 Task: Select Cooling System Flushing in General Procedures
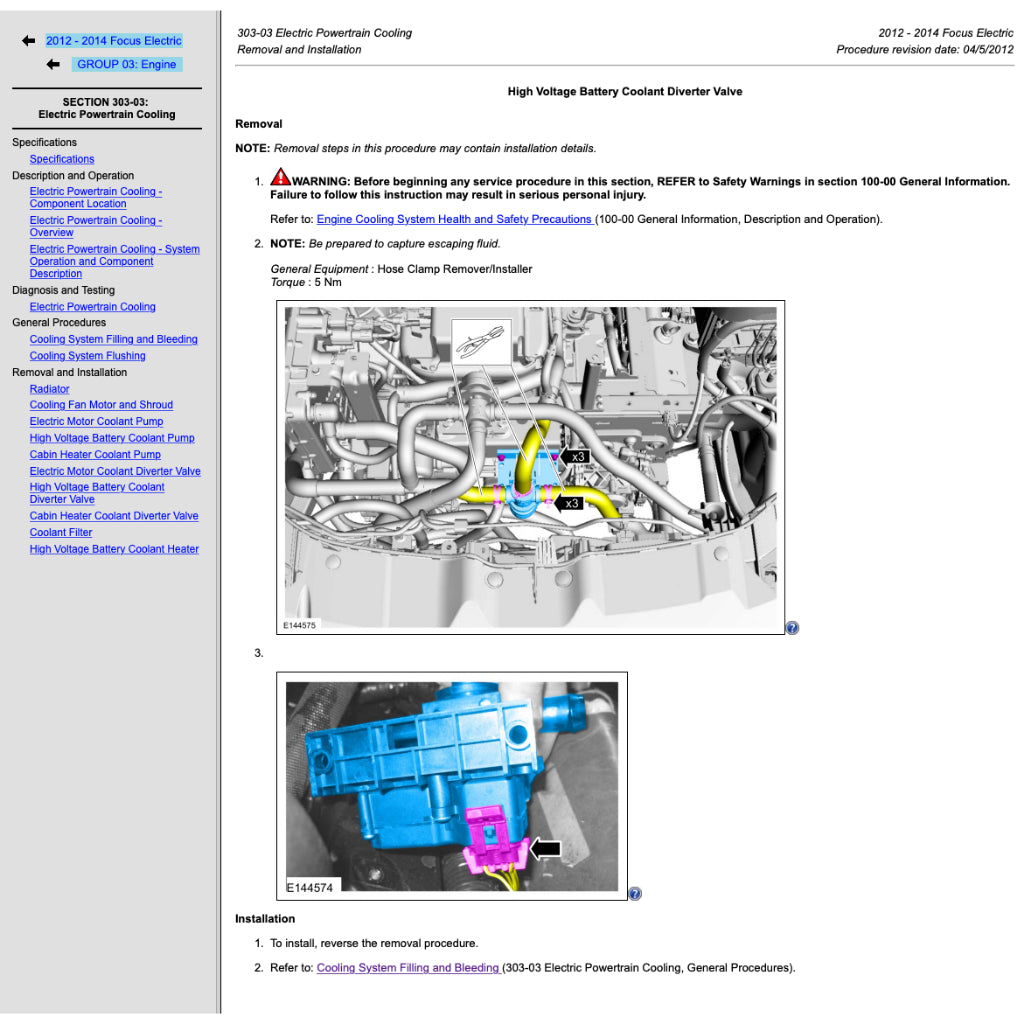click(87, 356)
